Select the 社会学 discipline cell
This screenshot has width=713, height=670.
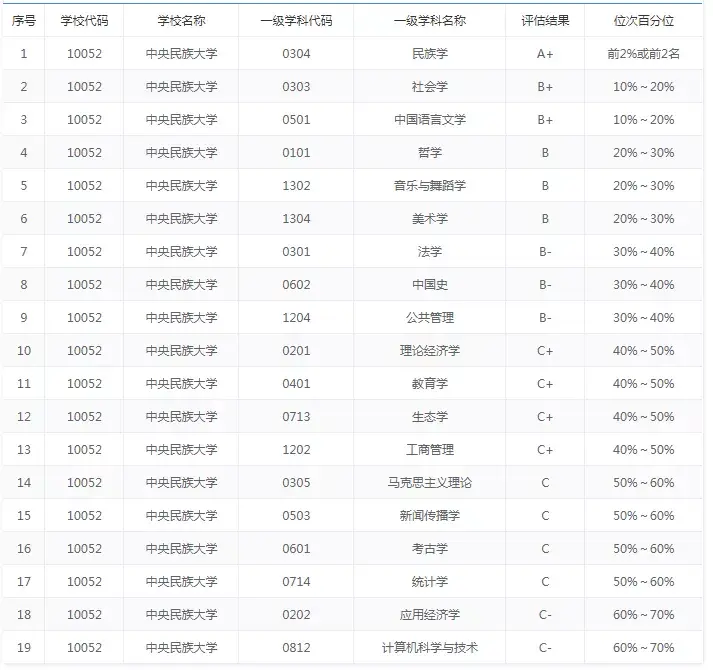(430, 86)
